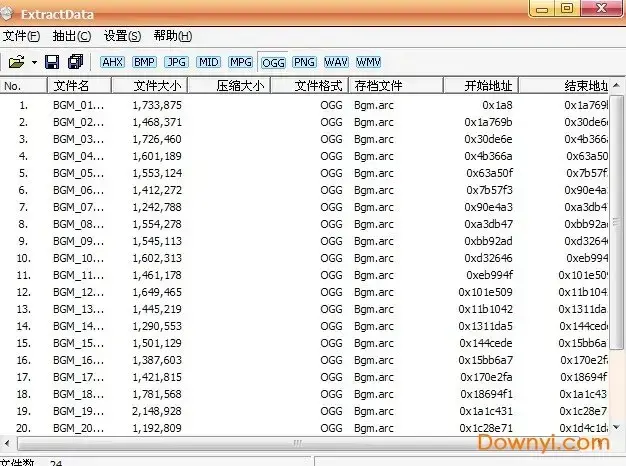Select file row BGM_16...
This screenshot has width=626, height=466.
pos(304,360)
